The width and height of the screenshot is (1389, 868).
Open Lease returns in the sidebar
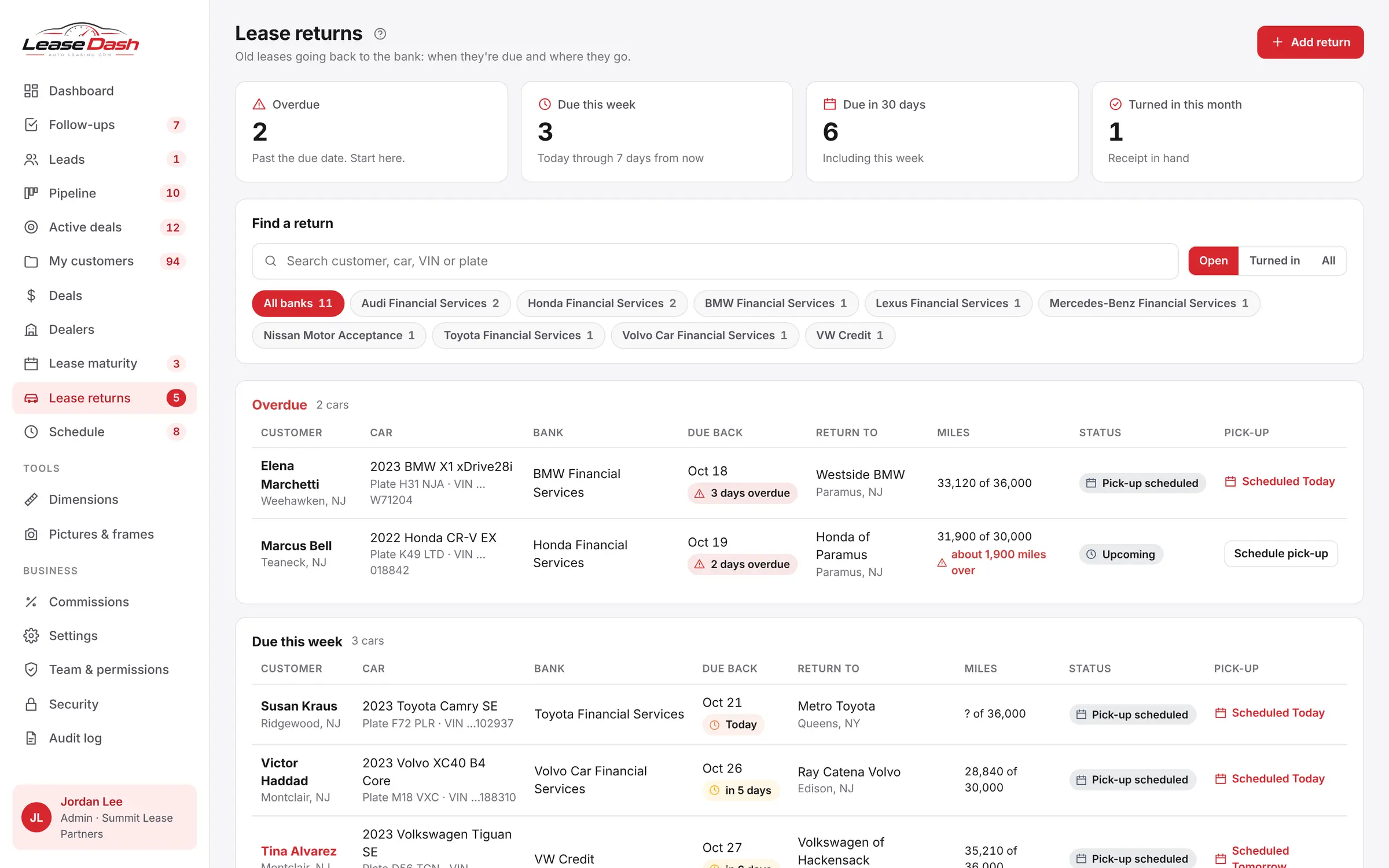click(104, 398)
